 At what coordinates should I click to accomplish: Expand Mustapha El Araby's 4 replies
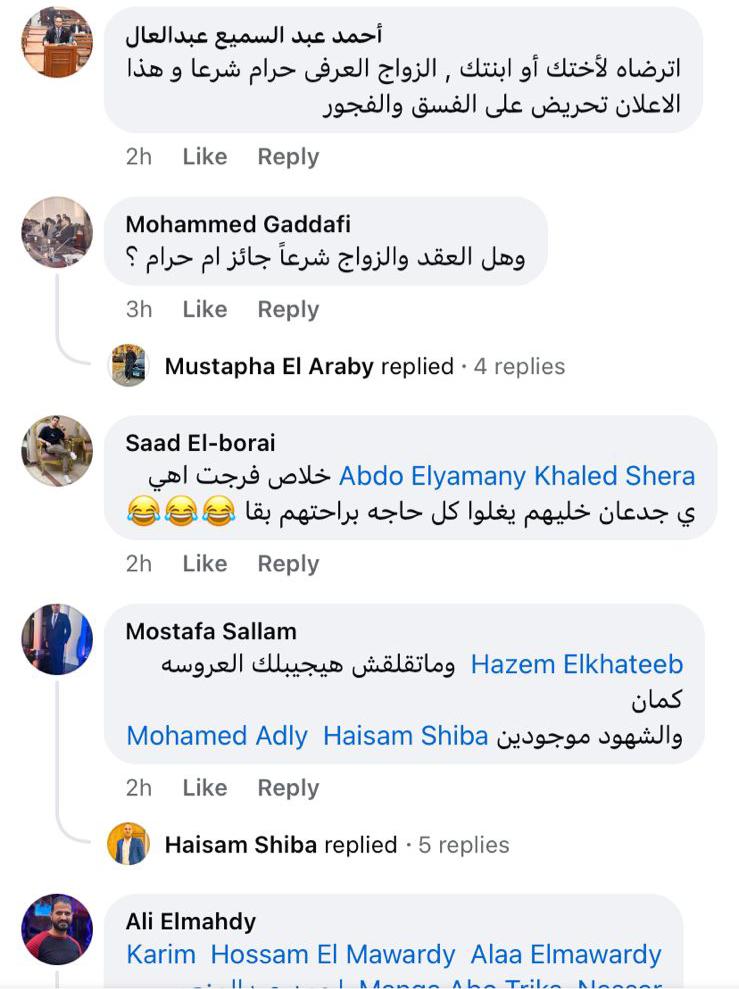click(x=519, y=367)
